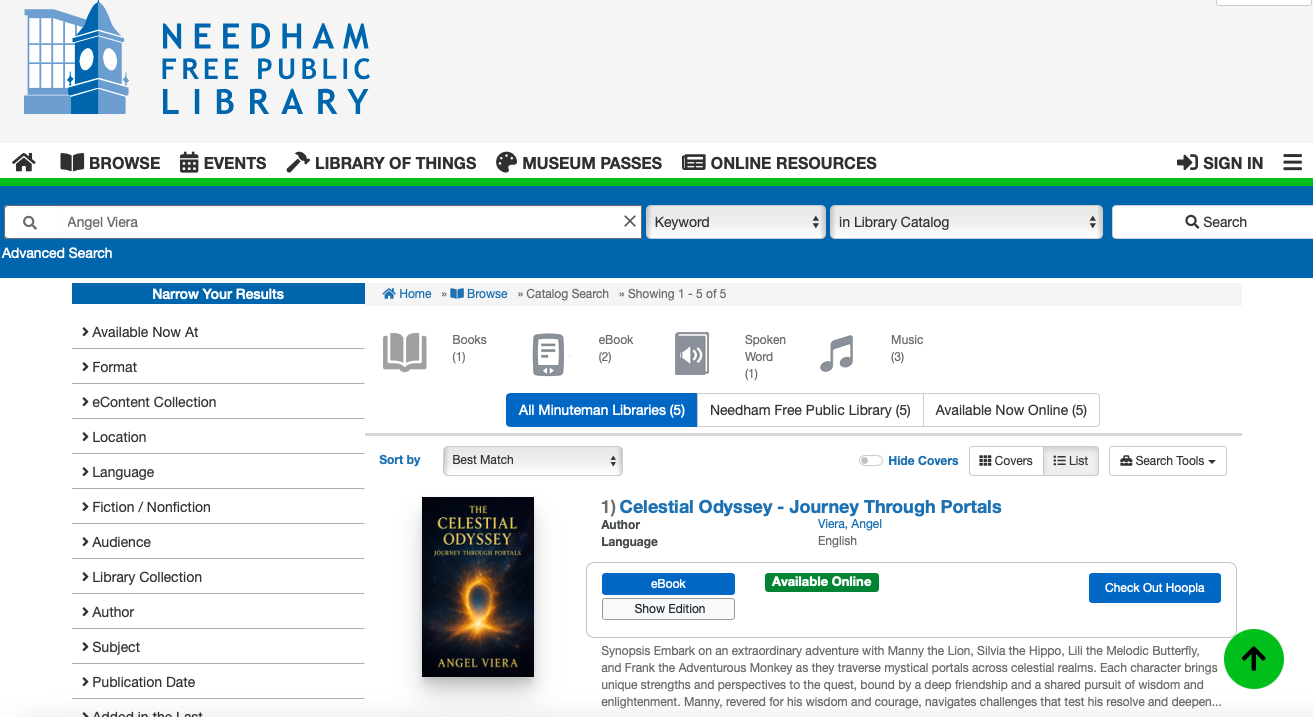Open the Best Match sort dropdown
1313x717 pixels.
[532, 460]
